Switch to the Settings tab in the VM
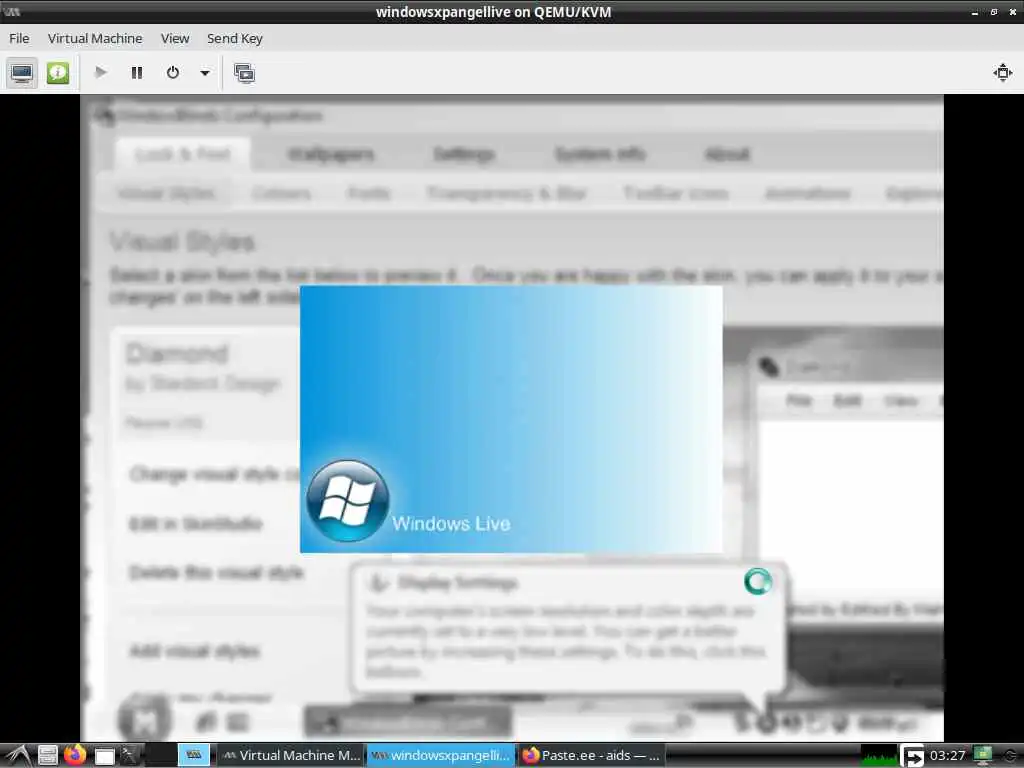Viewport: 1024px width, 768px height. (x=464, y=155)
